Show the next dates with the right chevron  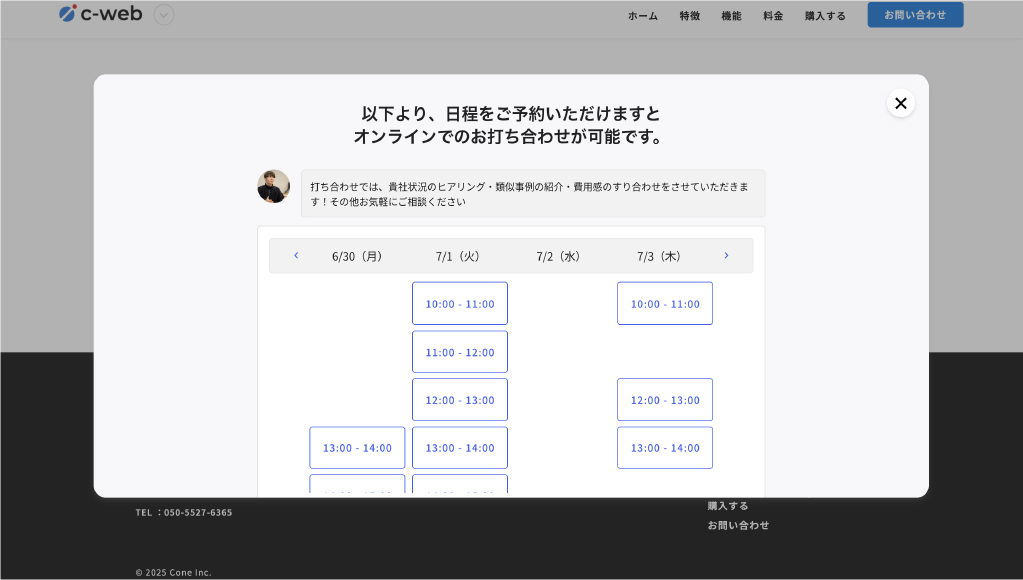726,256
